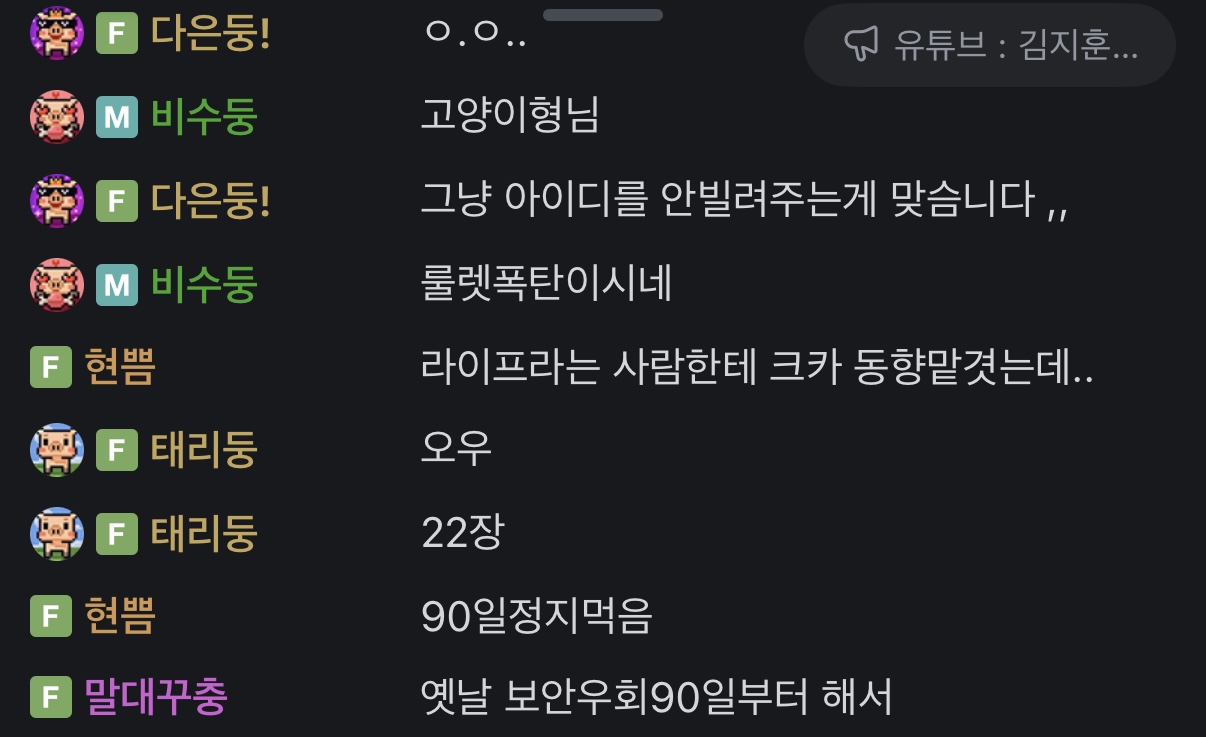
Task: Click the message 라이프라는 사람한테 크카 동향맡겻는데
Action: 758,368
